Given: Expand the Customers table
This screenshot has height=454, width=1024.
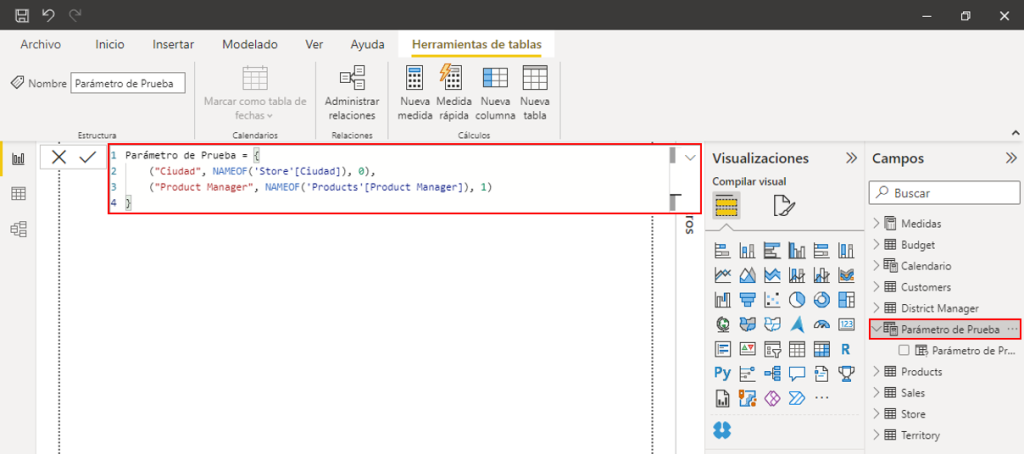Looking at the screenshot, I should coord(876,287).
